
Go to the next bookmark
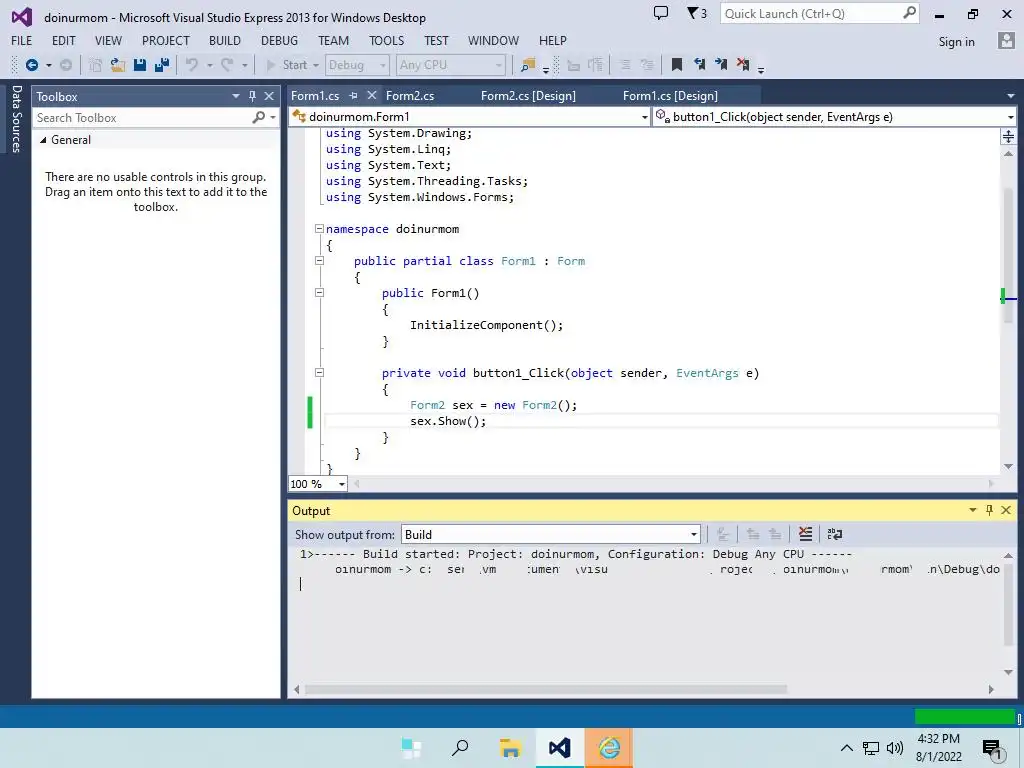pyautogui.click(x=721, y=64)
